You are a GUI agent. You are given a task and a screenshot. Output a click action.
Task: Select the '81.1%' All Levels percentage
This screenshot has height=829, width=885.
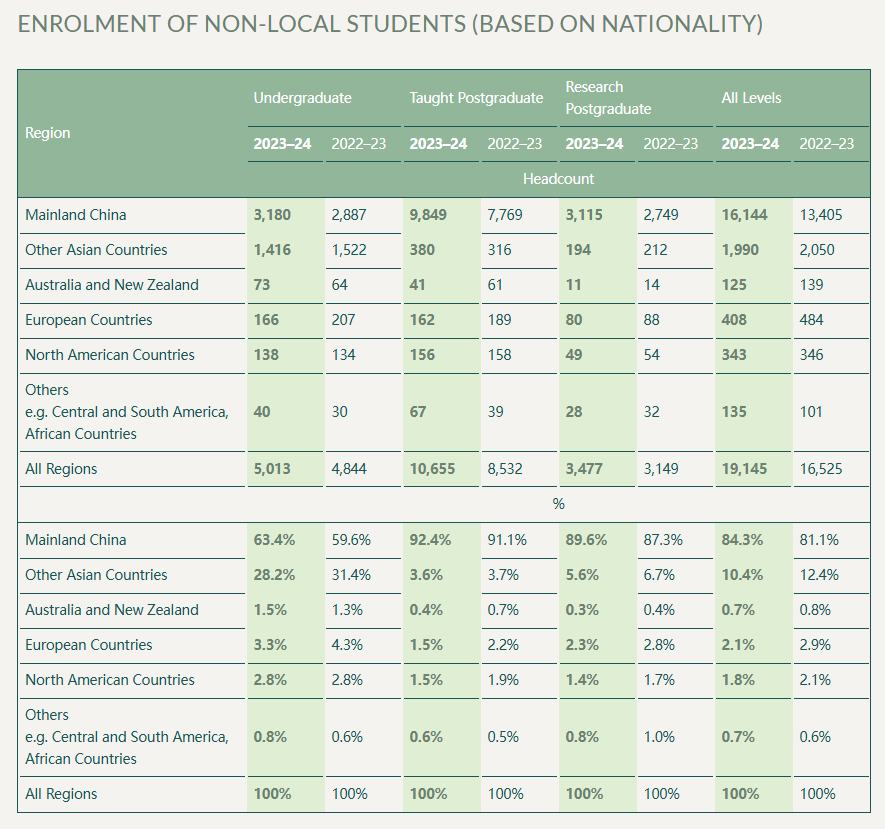[x=819, y=540]
